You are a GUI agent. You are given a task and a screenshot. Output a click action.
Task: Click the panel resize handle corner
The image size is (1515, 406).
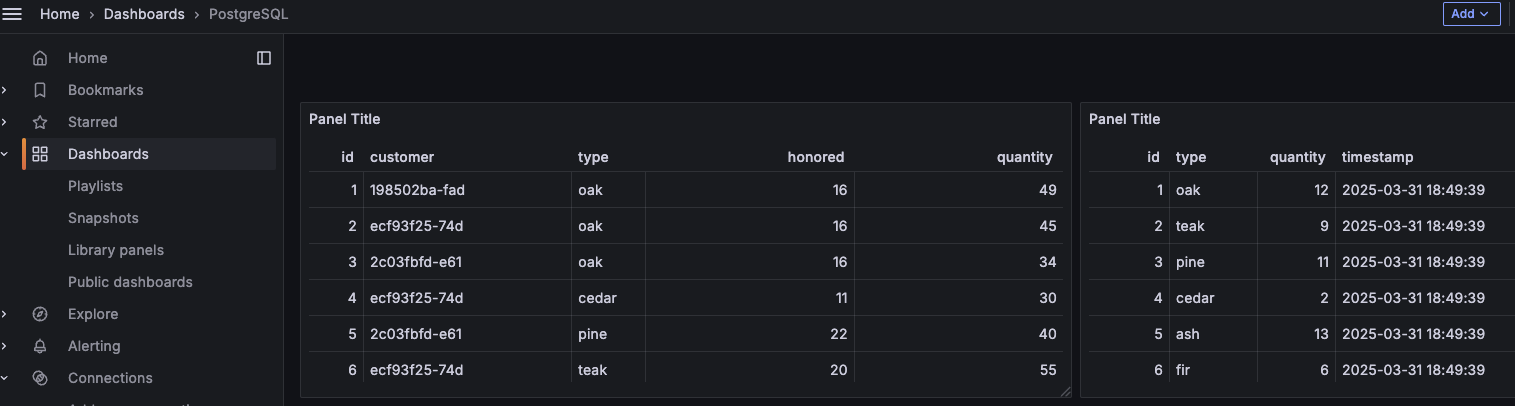(1066, 392)
